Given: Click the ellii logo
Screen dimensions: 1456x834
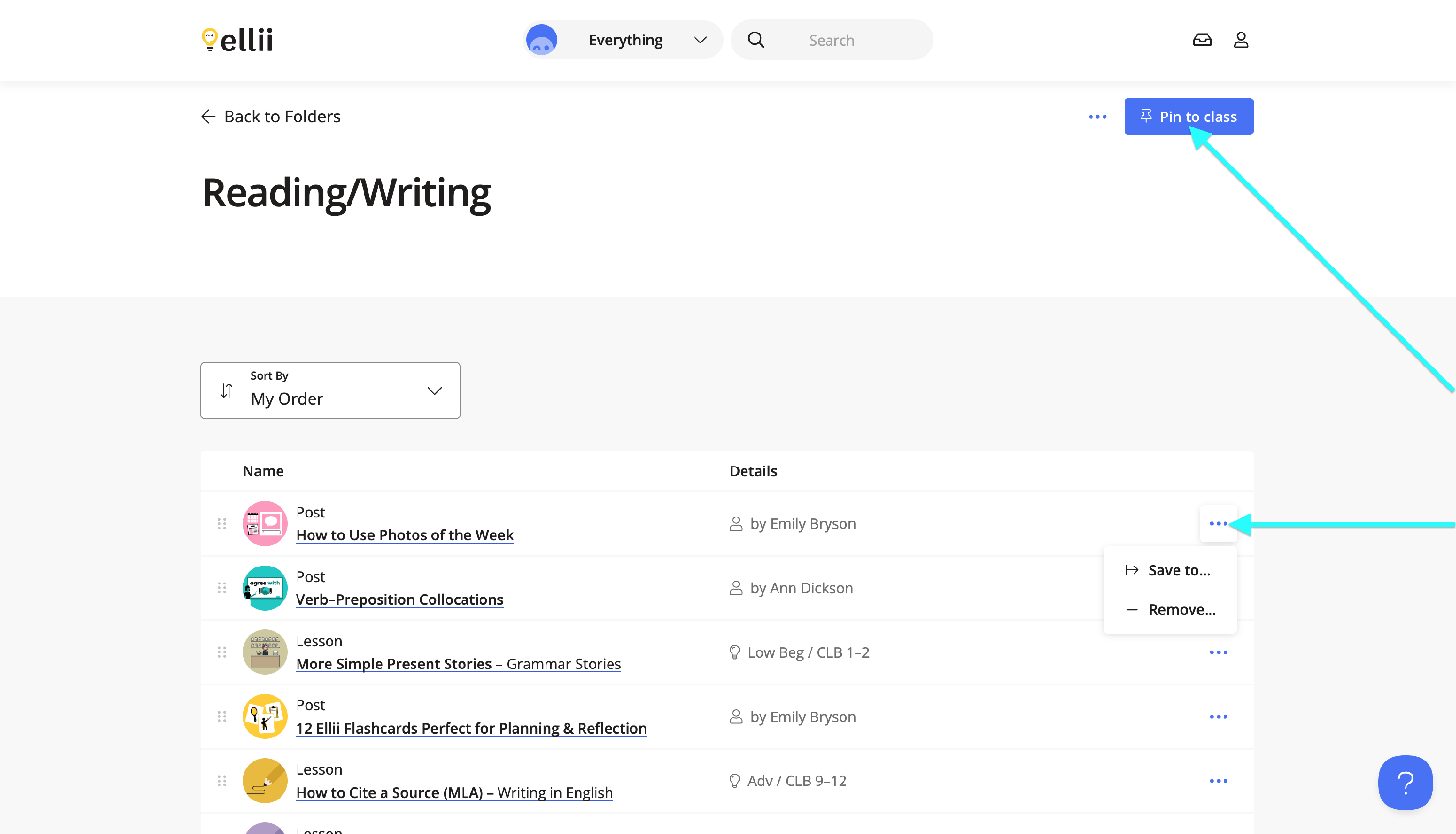Looking at the screenshot, I should click(237, 39).
